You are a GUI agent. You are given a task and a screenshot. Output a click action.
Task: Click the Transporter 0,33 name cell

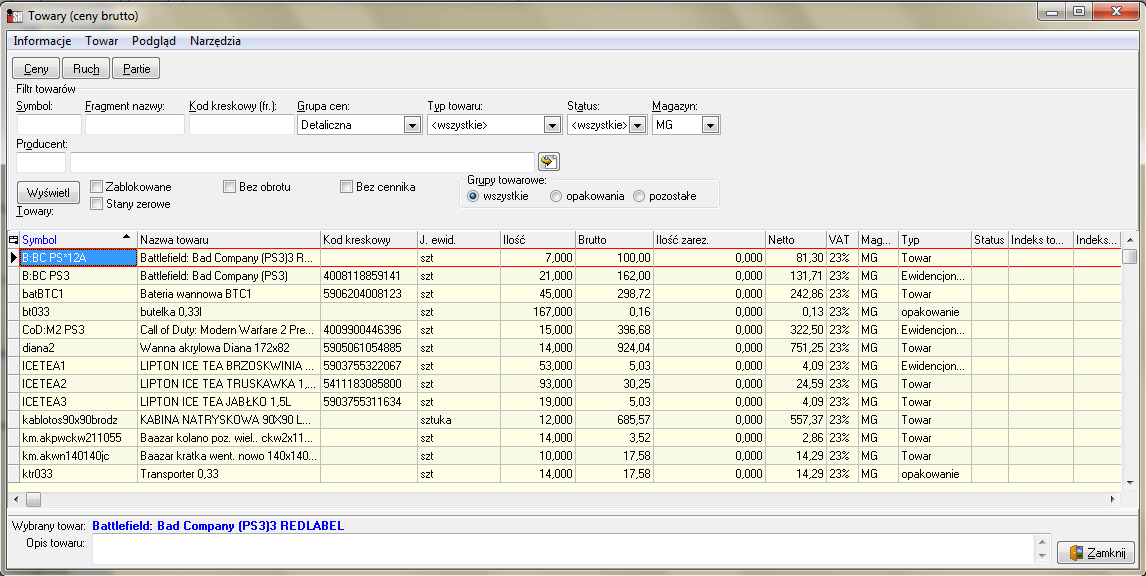tap(229, 474)
